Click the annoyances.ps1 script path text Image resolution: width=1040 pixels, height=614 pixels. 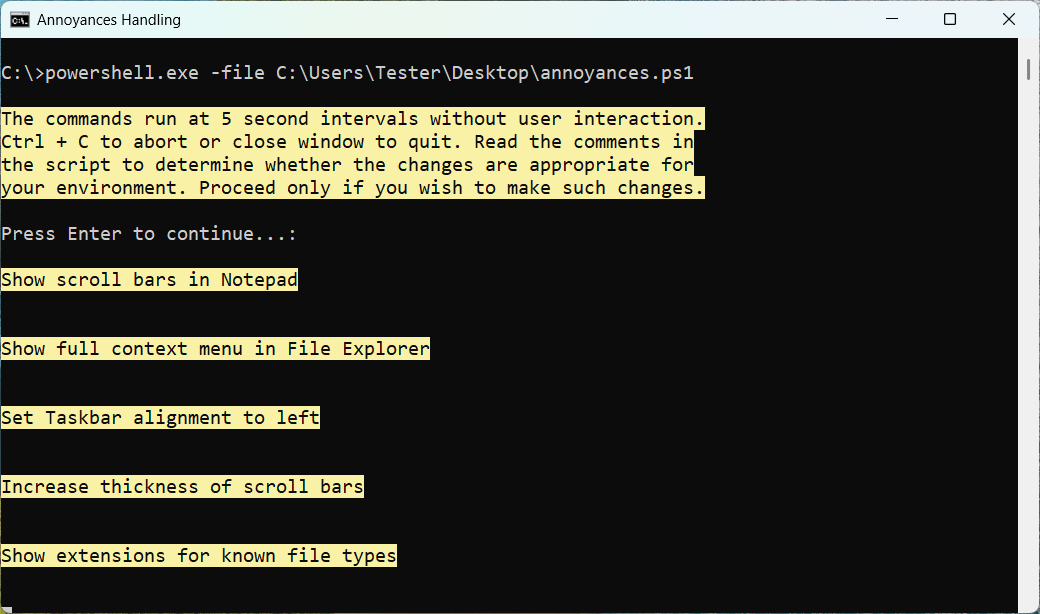(x=484, y=72)
